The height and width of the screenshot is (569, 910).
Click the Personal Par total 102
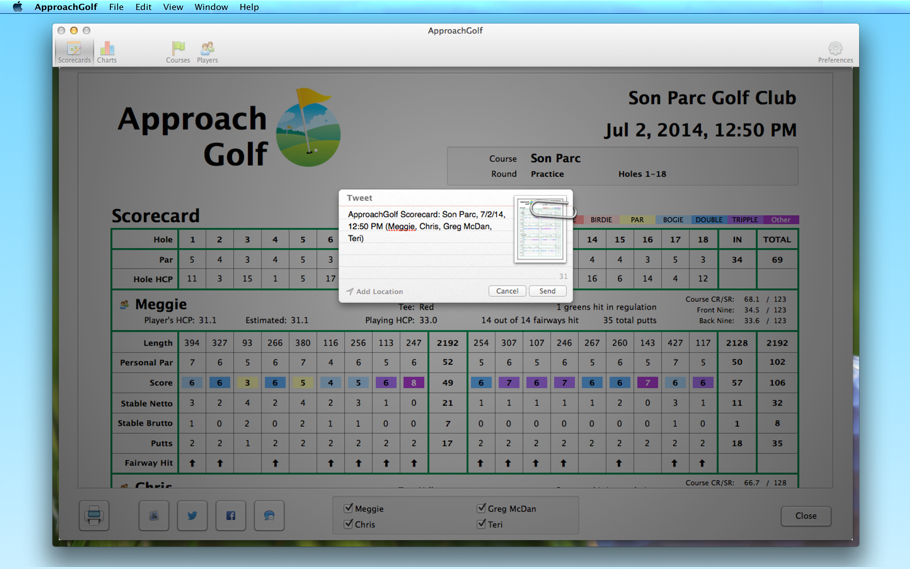click(x=777, y=362)
